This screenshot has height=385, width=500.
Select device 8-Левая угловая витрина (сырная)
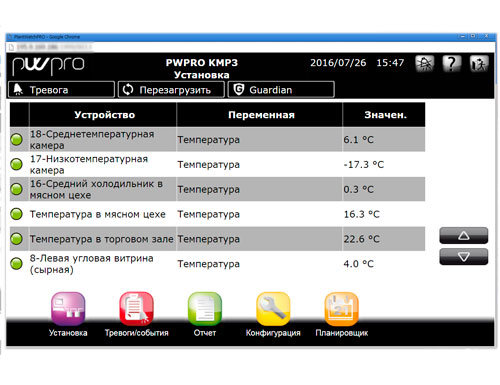(x=92, y=264)
